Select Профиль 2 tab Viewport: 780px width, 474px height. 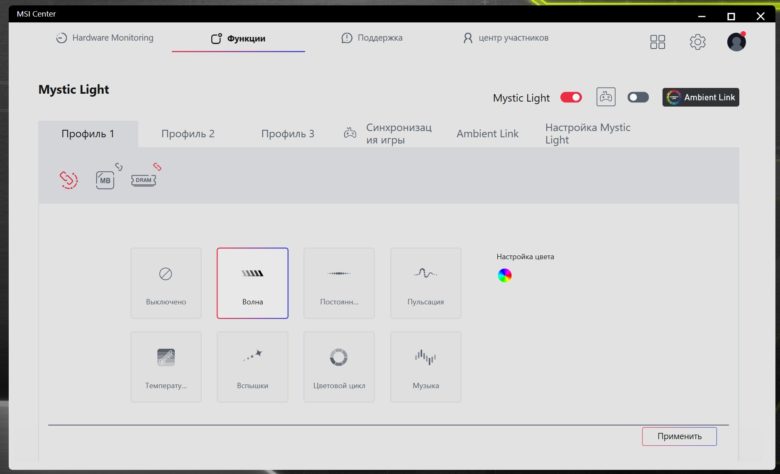[188, 134]
